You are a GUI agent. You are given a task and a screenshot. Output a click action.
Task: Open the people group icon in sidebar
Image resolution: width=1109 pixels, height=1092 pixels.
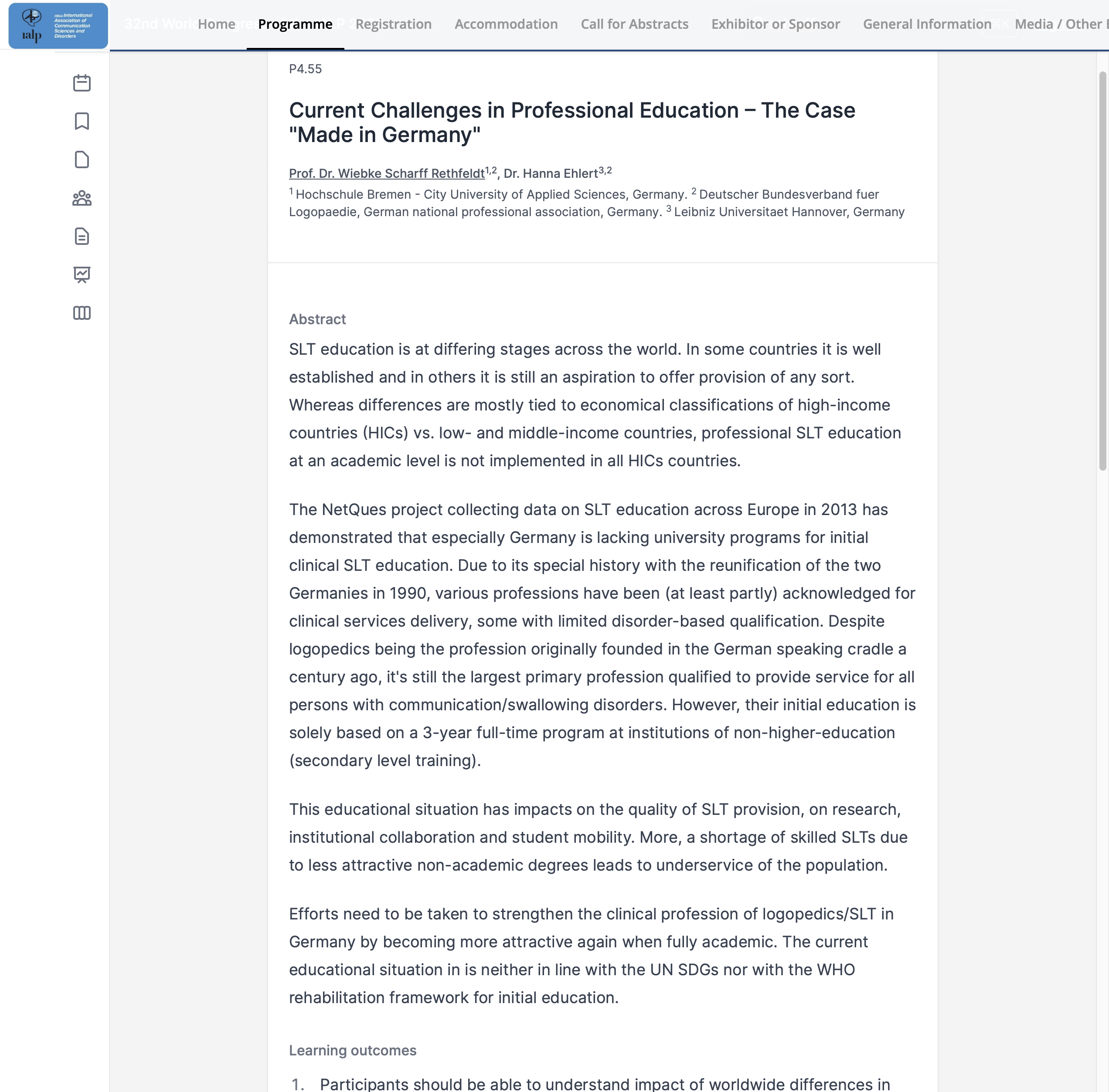pyautogui.click(x=82, y=198)
